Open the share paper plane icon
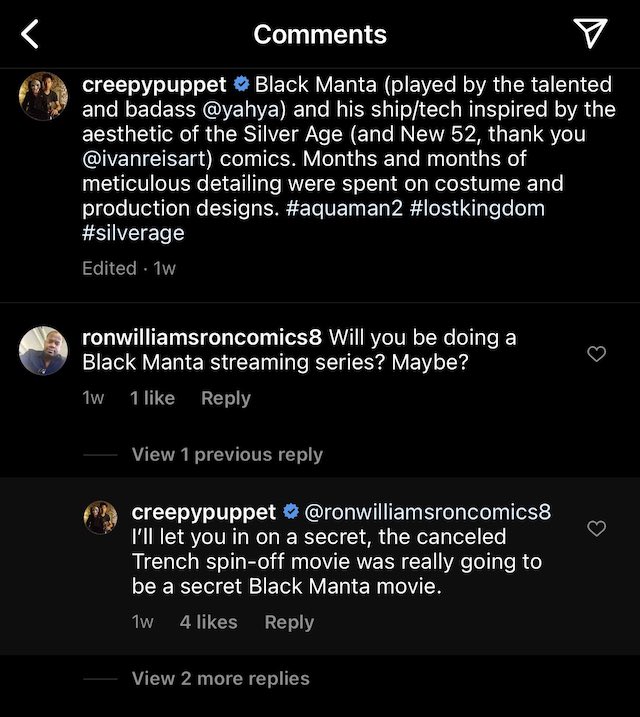Image resolution: width=640 pixels, height=717 pixels. [591, 34]
